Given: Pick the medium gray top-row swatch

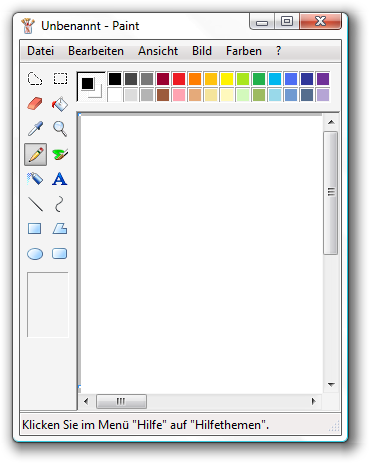Looking at the screenshot, I should 147,79.
